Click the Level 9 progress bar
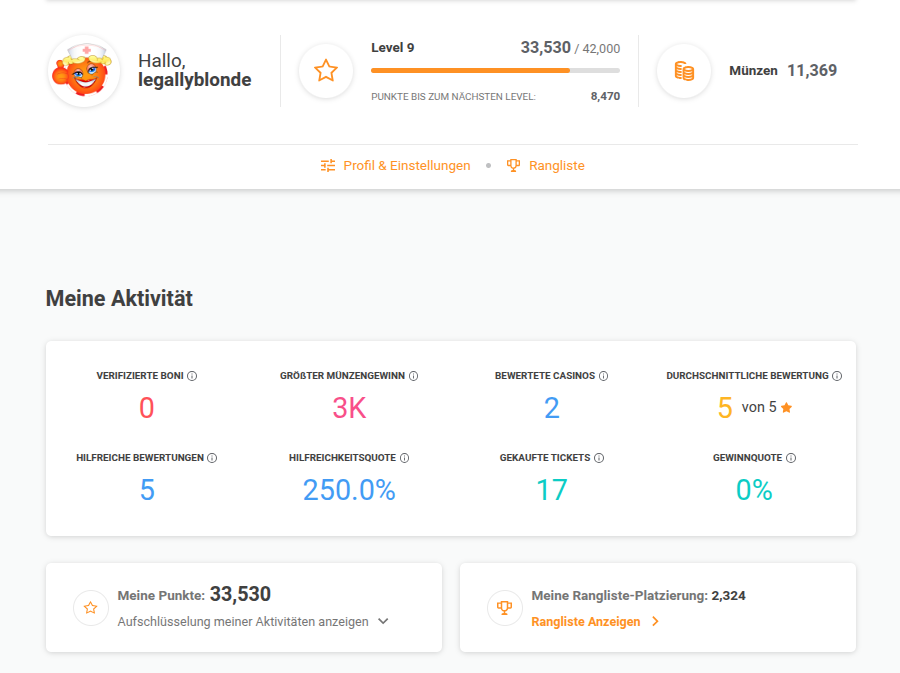900x673 pixels. pyautogui.click(x=495, y=71)
